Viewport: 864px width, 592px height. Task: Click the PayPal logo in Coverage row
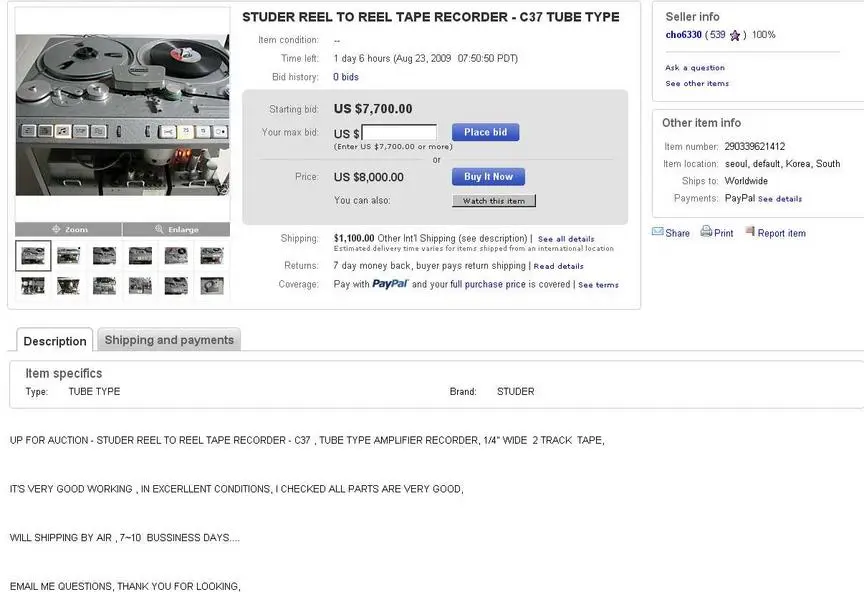pos(390,284)
